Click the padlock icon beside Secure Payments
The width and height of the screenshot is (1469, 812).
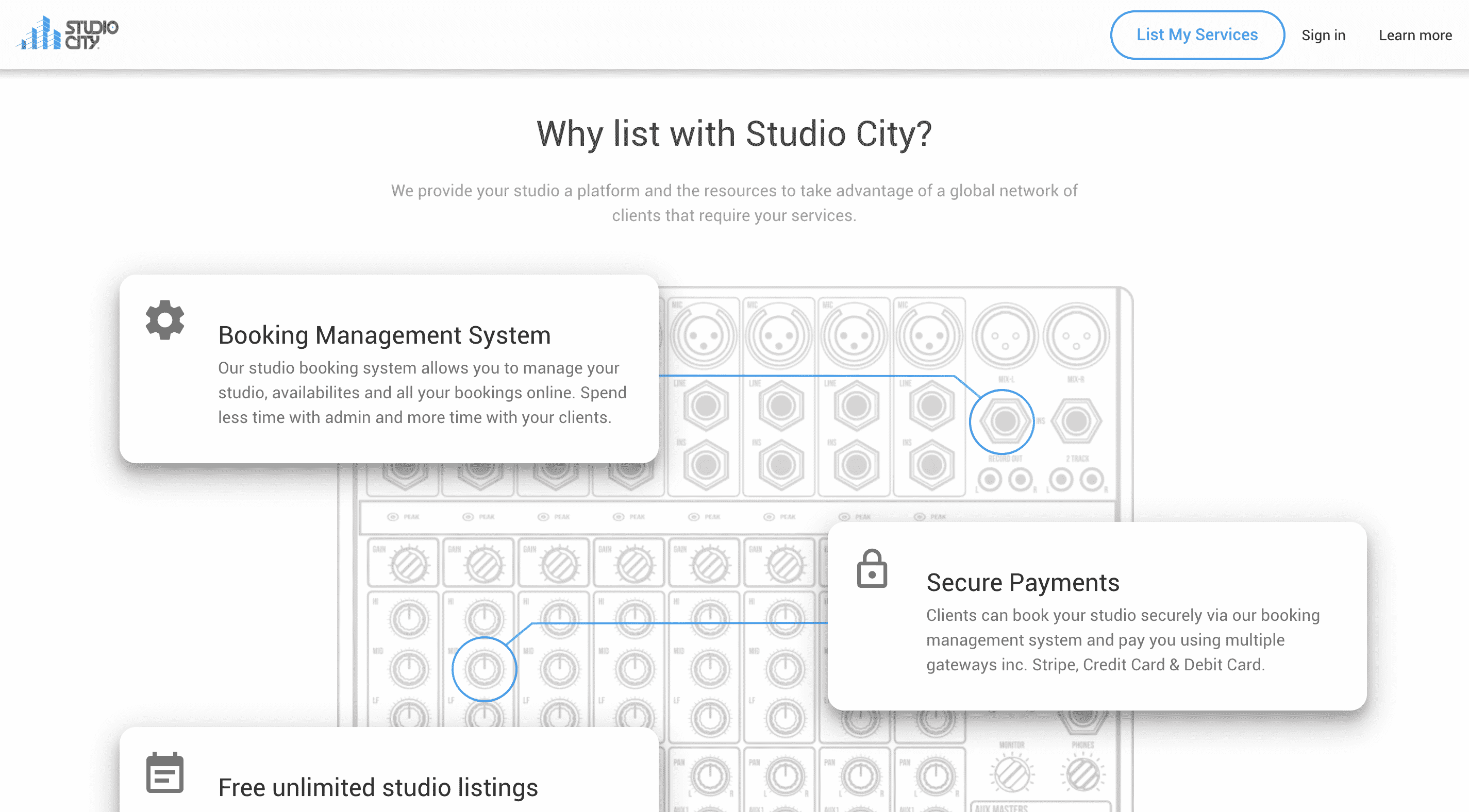(x=872, y=568)
